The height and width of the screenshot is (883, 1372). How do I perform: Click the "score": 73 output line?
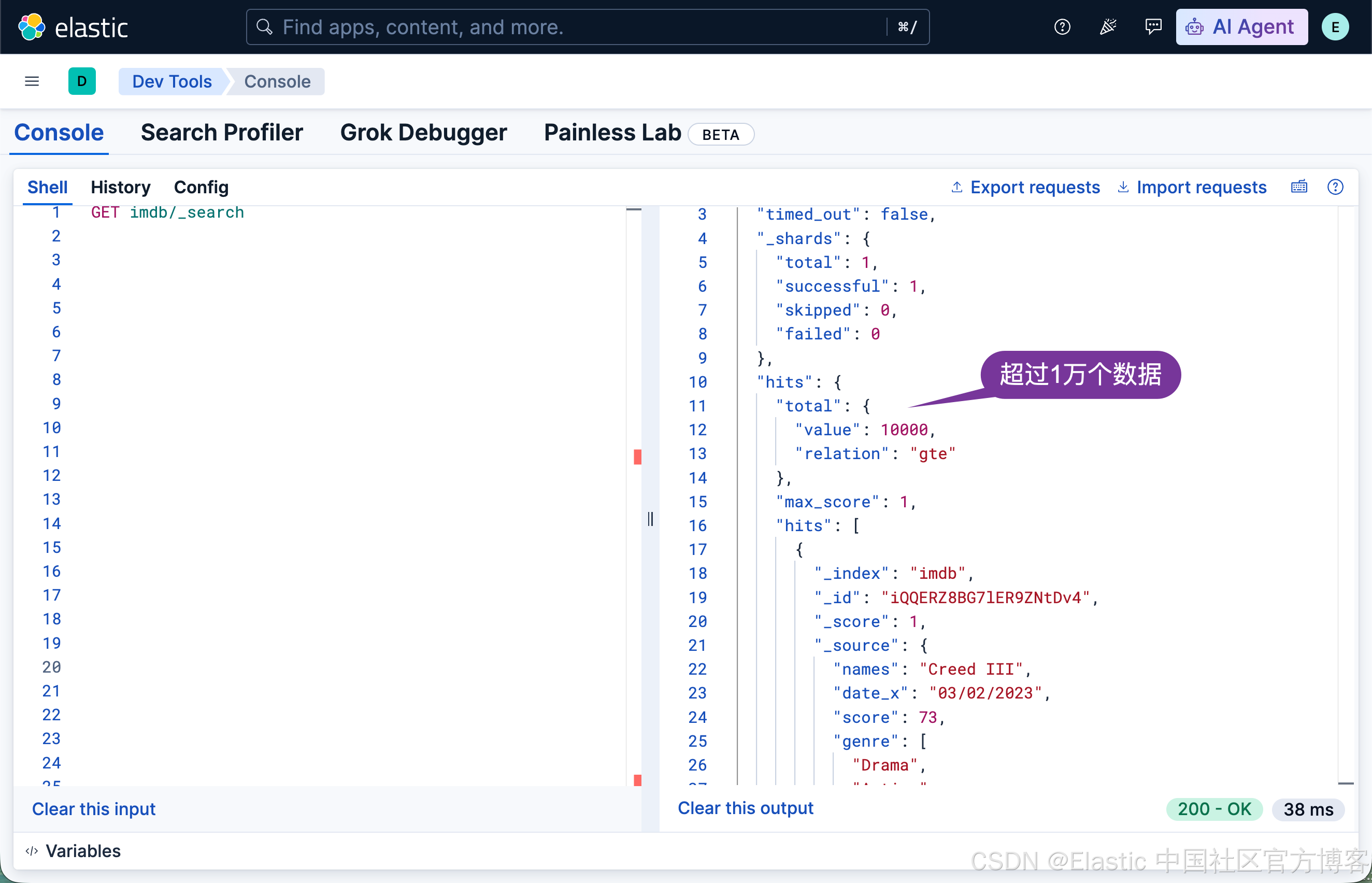click(x=889, y=717)
